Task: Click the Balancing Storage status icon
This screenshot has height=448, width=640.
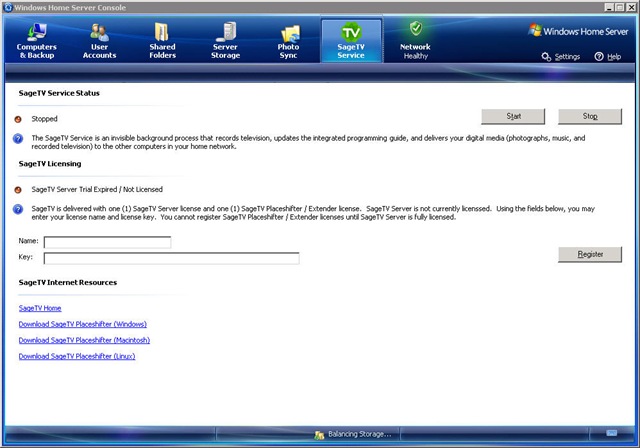Action: point(319,435)
